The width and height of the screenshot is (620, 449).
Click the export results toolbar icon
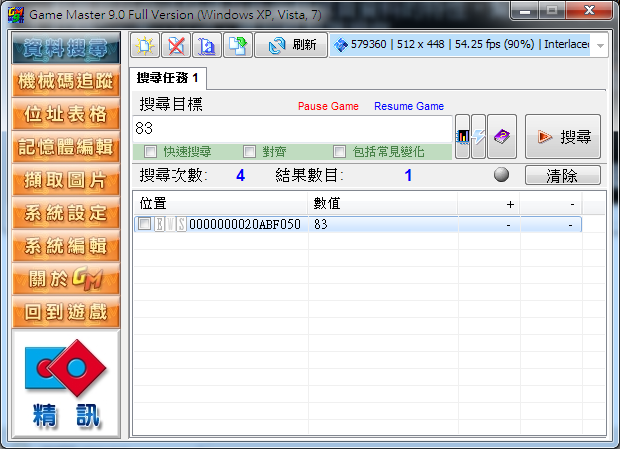click(x=237, y=45)
